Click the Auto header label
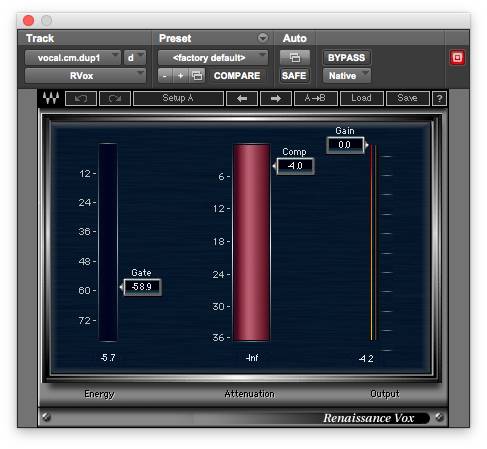This screenshot has height=449, width=487. click(295, 38)
